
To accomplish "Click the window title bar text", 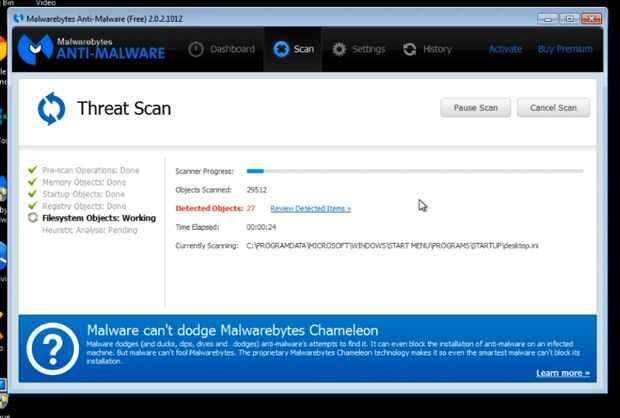I will tap(105, 19).
